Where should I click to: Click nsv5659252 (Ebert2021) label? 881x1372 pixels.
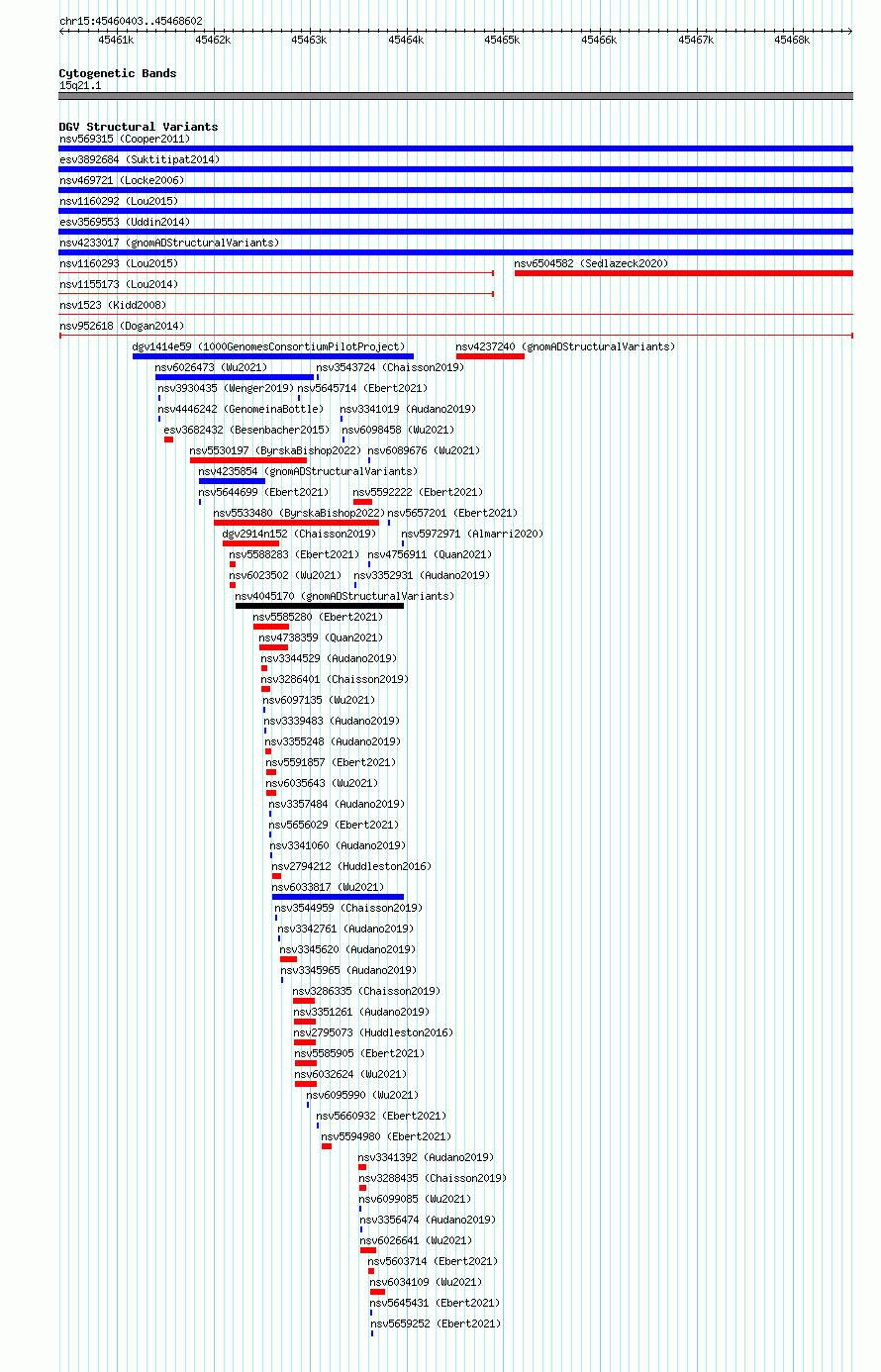click(x=436, y=1324)
